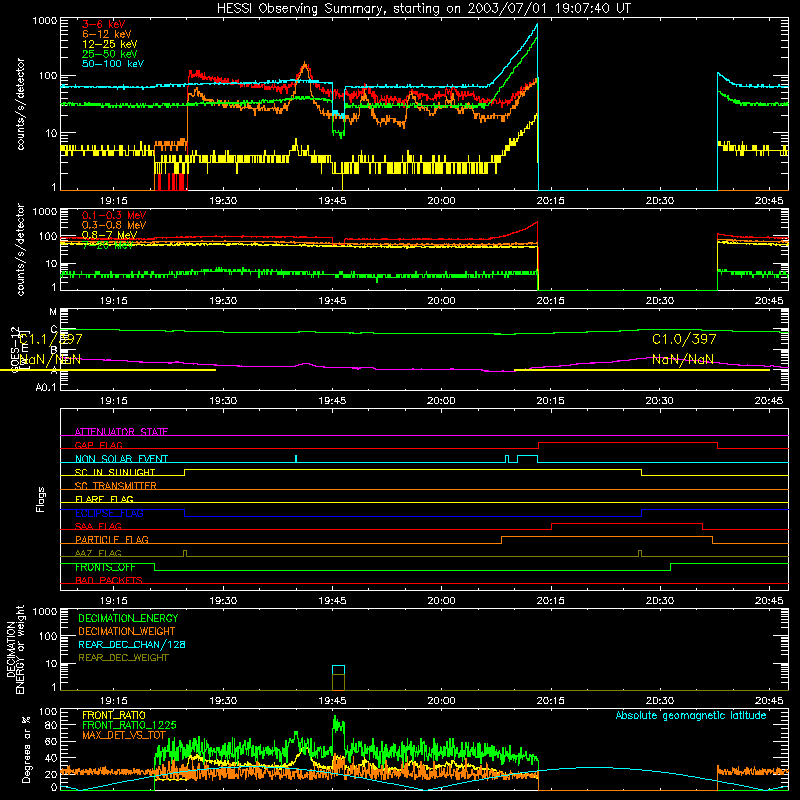
Task: Click the 0.1-0.3 MeV legend label
Action: (x=114, y=215)
